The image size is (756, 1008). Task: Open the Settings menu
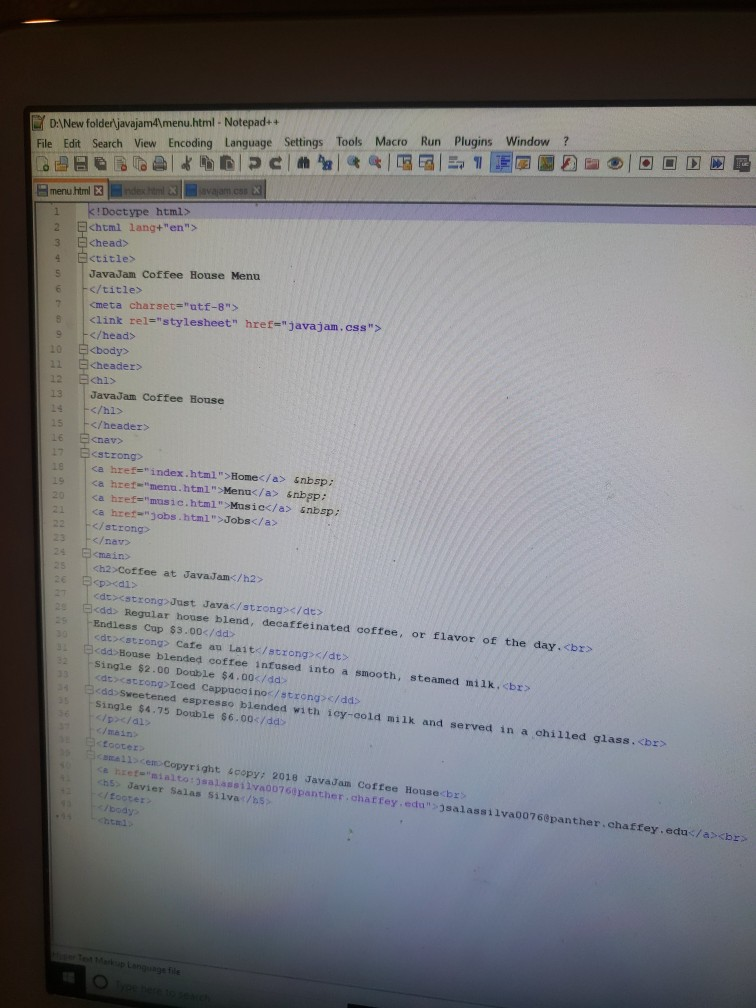303,142
